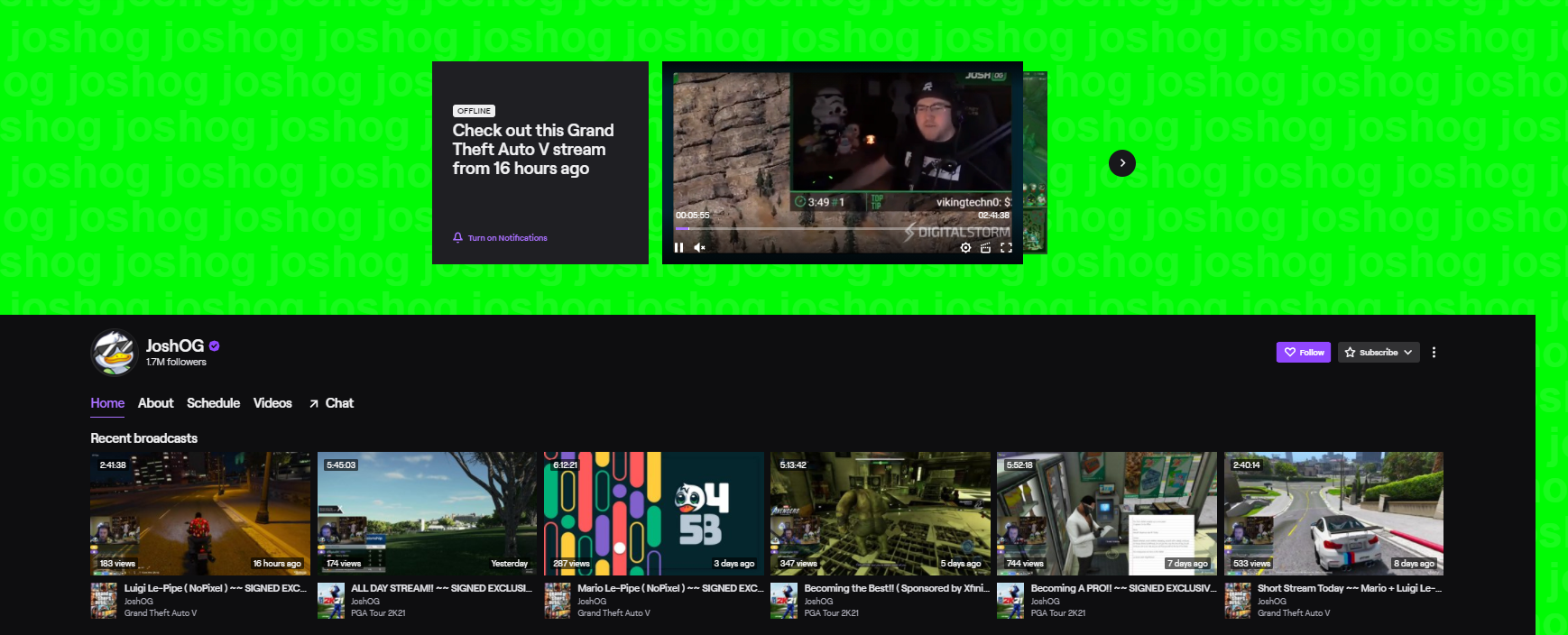Follow the JoshOG channel

click(1303, 353)
